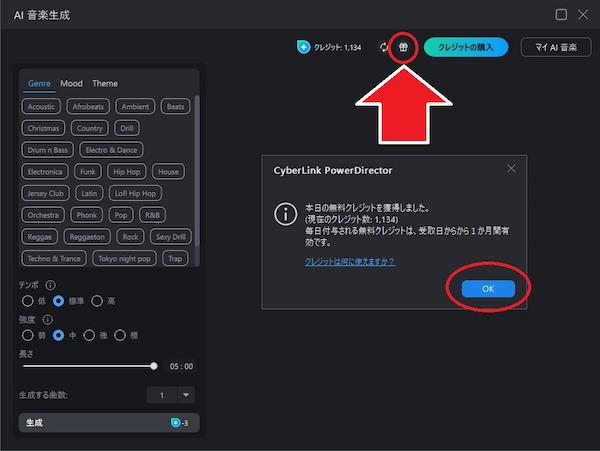Close the CyberLink PowerDirector dialog
Viewport: 600px width, 451px height.
click(x=511, y=169)
